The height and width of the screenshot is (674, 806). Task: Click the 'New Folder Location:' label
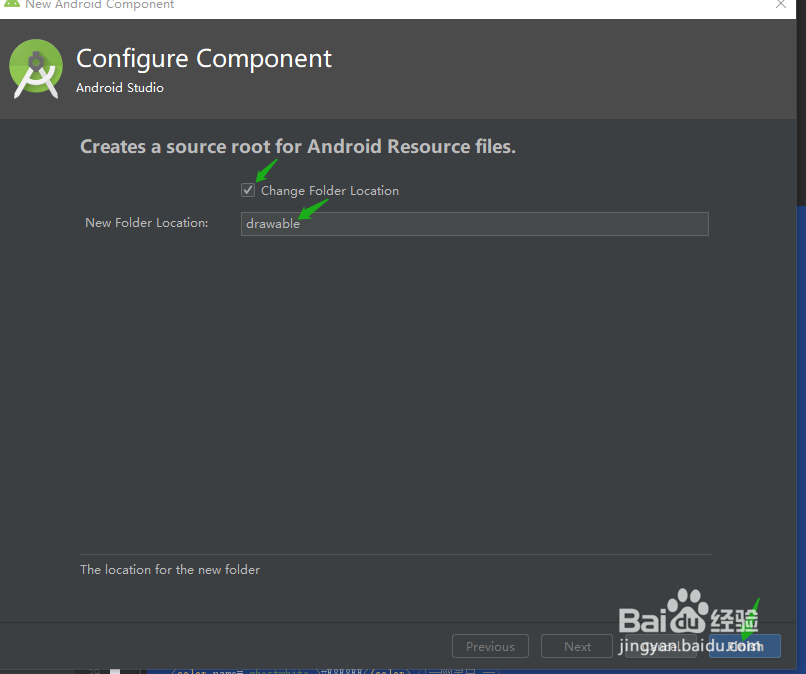pos(146,223)
